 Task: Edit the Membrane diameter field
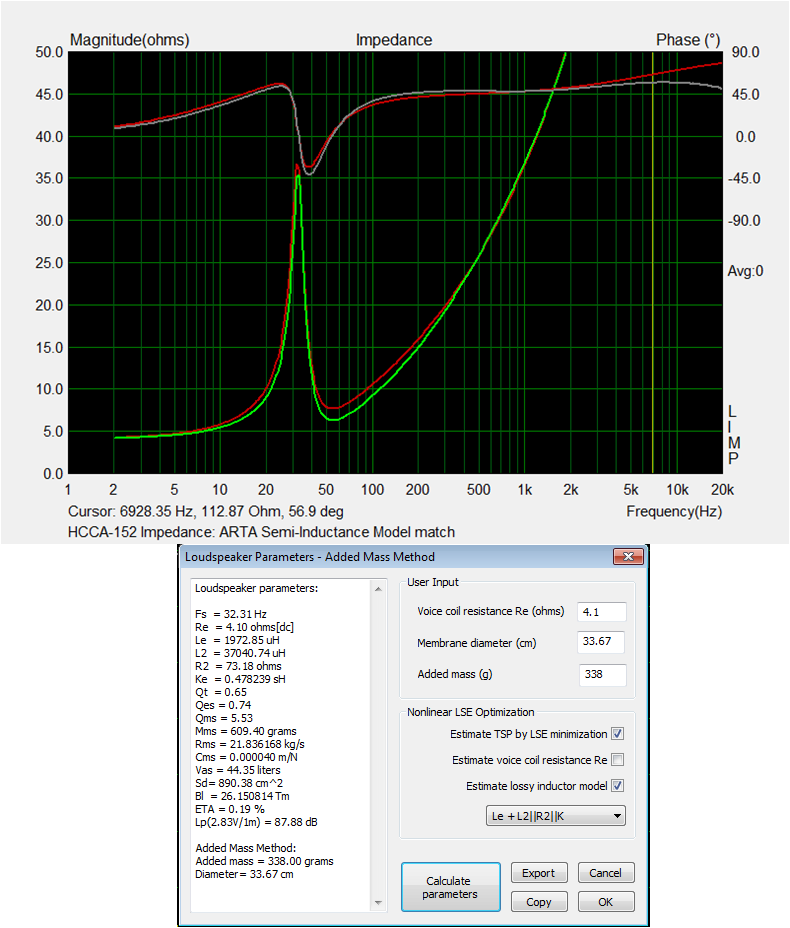(x=601, y=642)
